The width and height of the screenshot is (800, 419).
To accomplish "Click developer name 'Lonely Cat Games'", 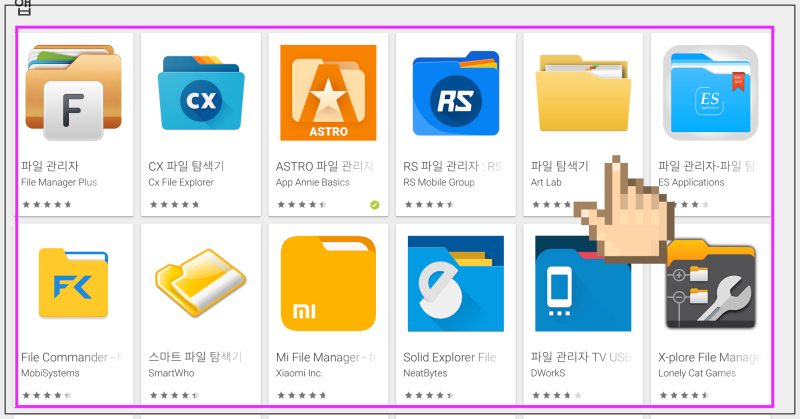I will (696, 373).
